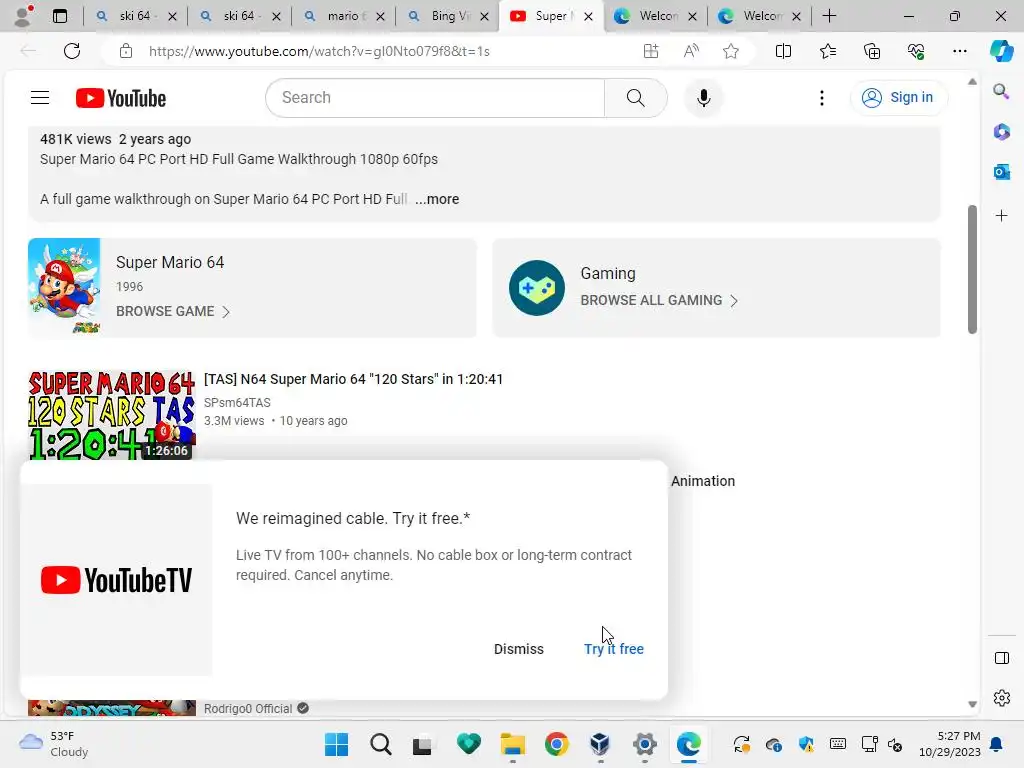Open chevron next to BROWSE ALL GAMING
The width and height of the screenshot is (1024, 768).
[x=734, y=301]
